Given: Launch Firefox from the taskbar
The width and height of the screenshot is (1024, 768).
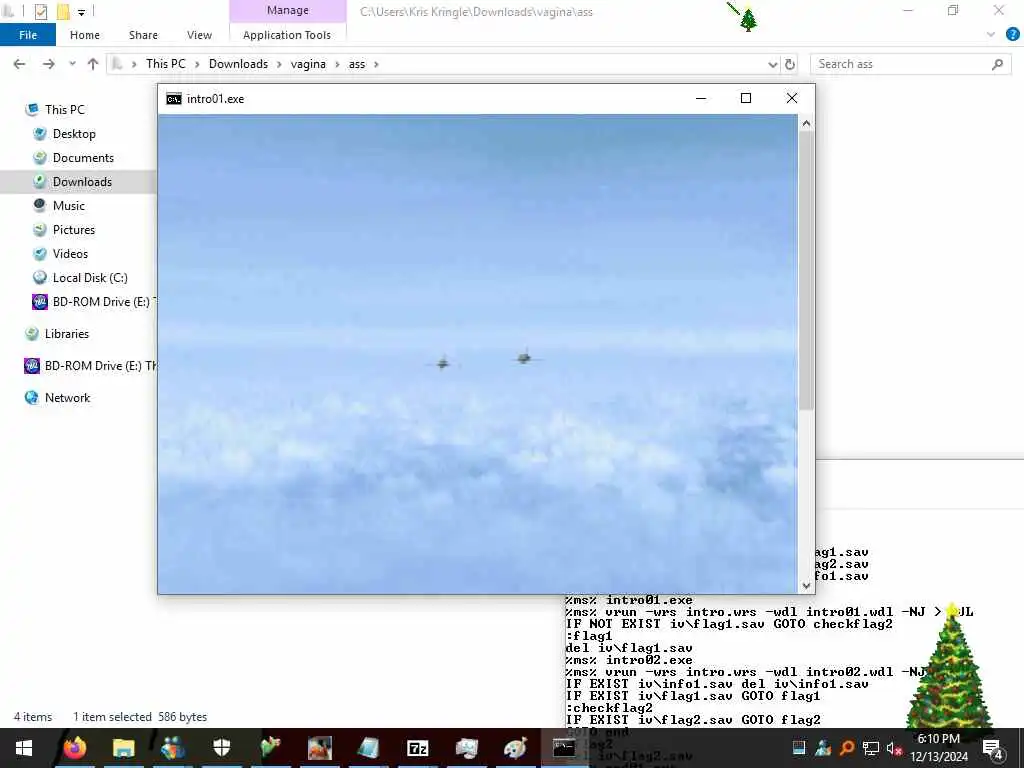Looking at the screenshot, I should click(x=74, y=748).
